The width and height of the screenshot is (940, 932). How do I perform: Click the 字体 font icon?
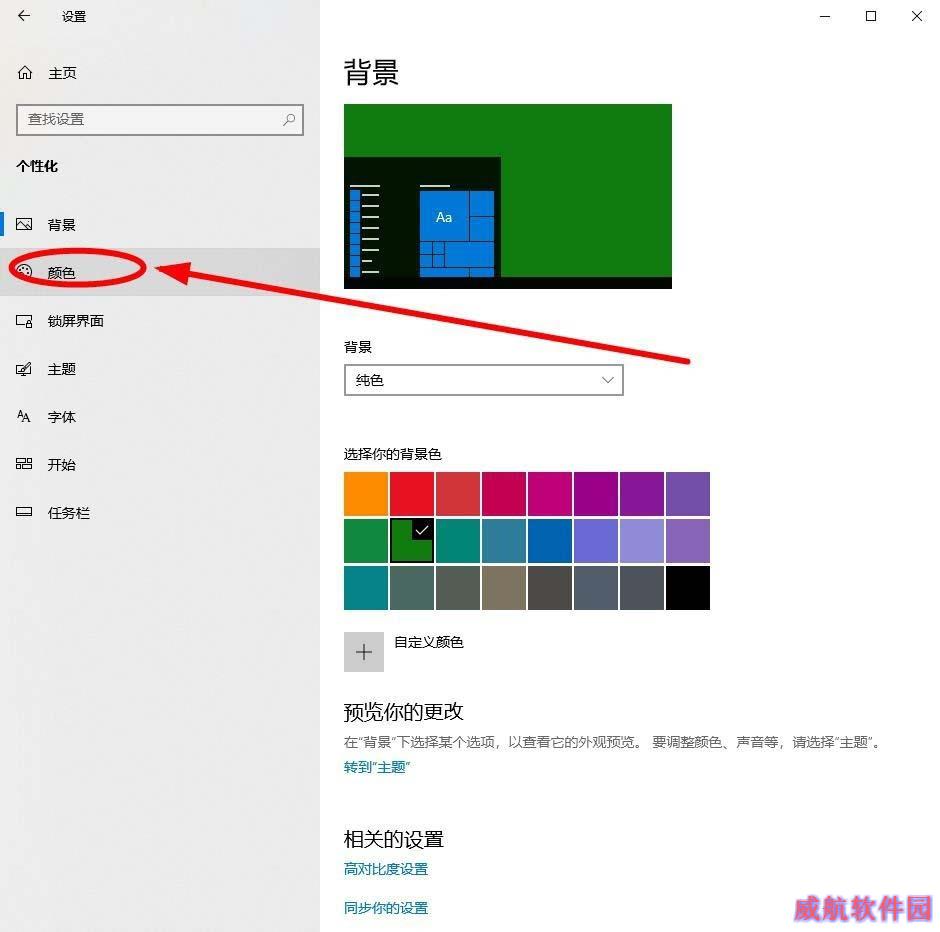(x=24, y=416)
